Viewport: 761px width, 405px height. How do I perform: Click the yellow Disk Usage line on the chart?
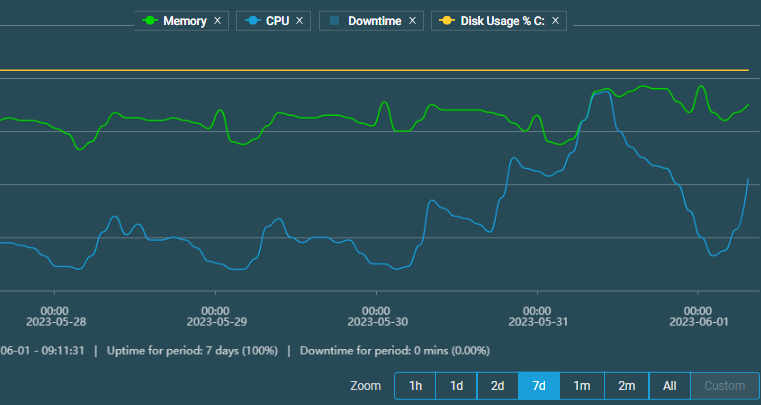click(x=300, y=70)
